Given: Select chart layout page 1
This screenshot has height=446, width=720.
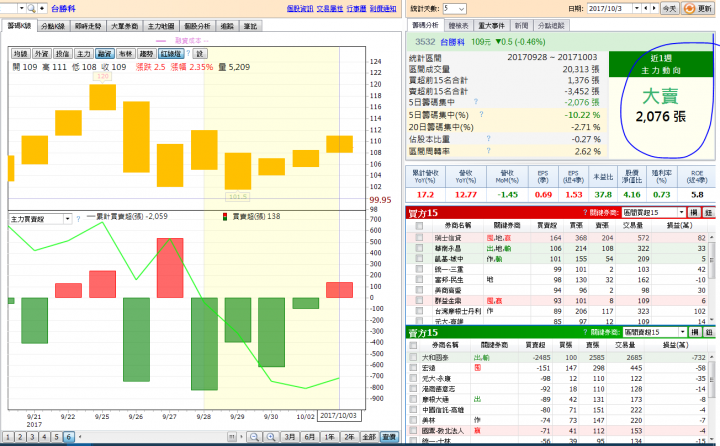Looking at the screenshot, I should coord(8,436).
